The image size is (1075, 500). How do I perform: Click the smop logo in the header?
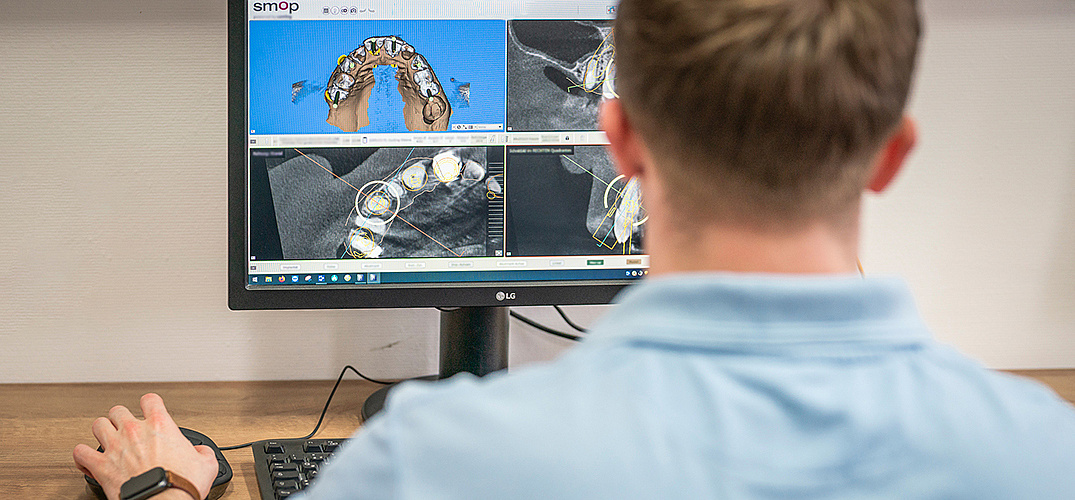click(275, 7)
